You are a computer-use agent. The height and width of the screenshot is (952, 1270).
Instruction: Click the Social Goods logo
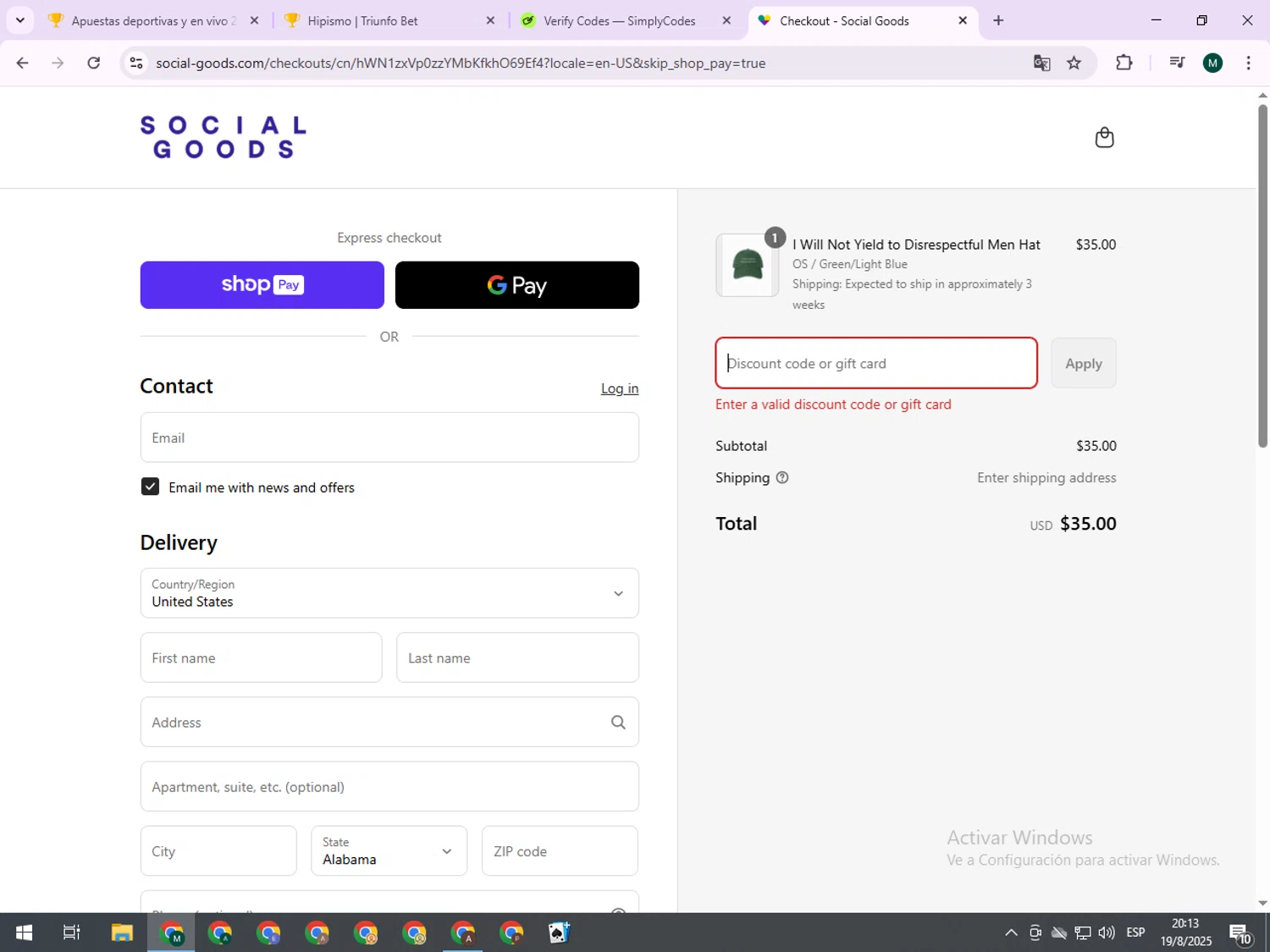tap(223, 137)
